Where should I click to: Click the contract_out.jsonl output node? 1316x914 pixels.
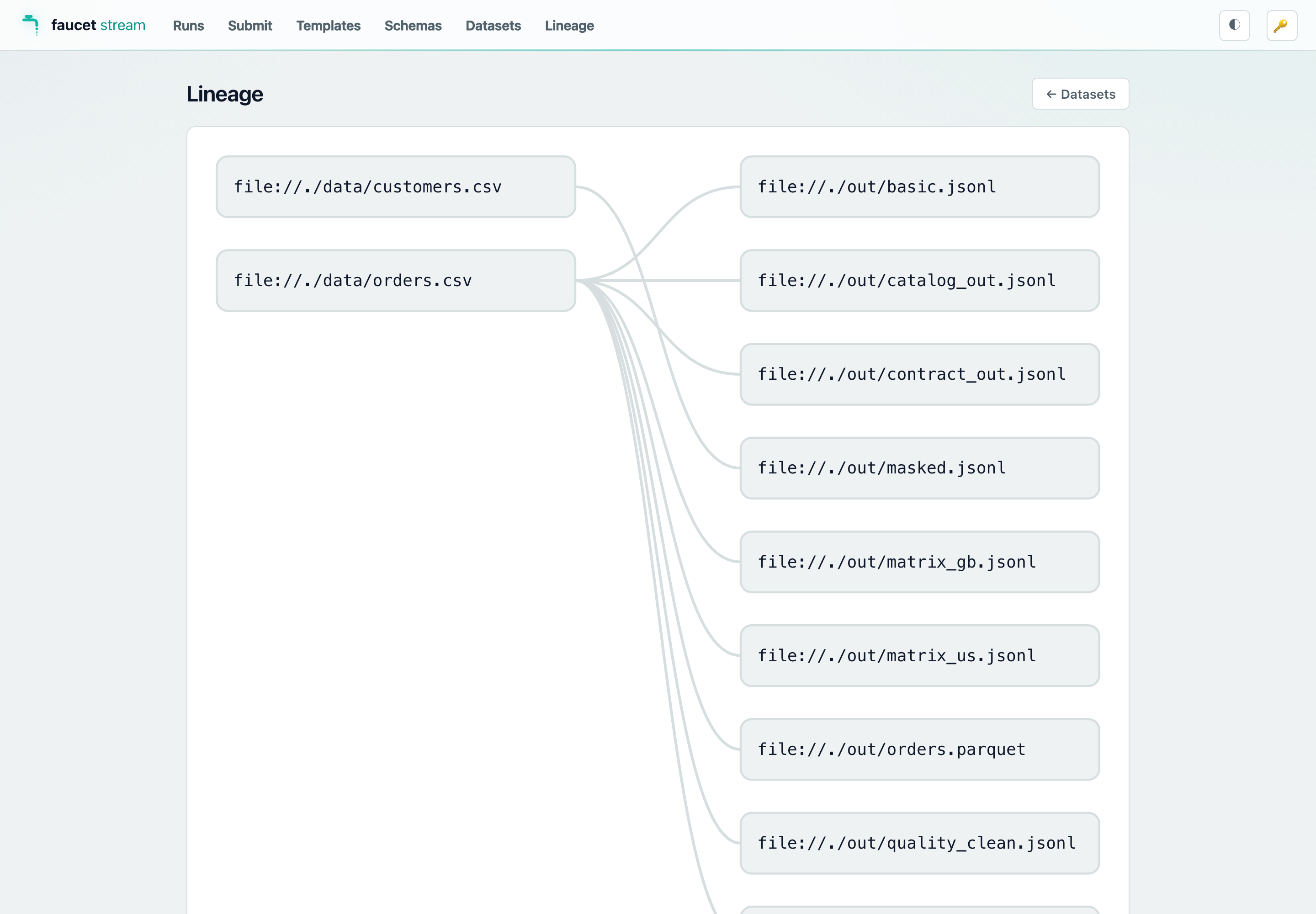click(x=920, y=375)
